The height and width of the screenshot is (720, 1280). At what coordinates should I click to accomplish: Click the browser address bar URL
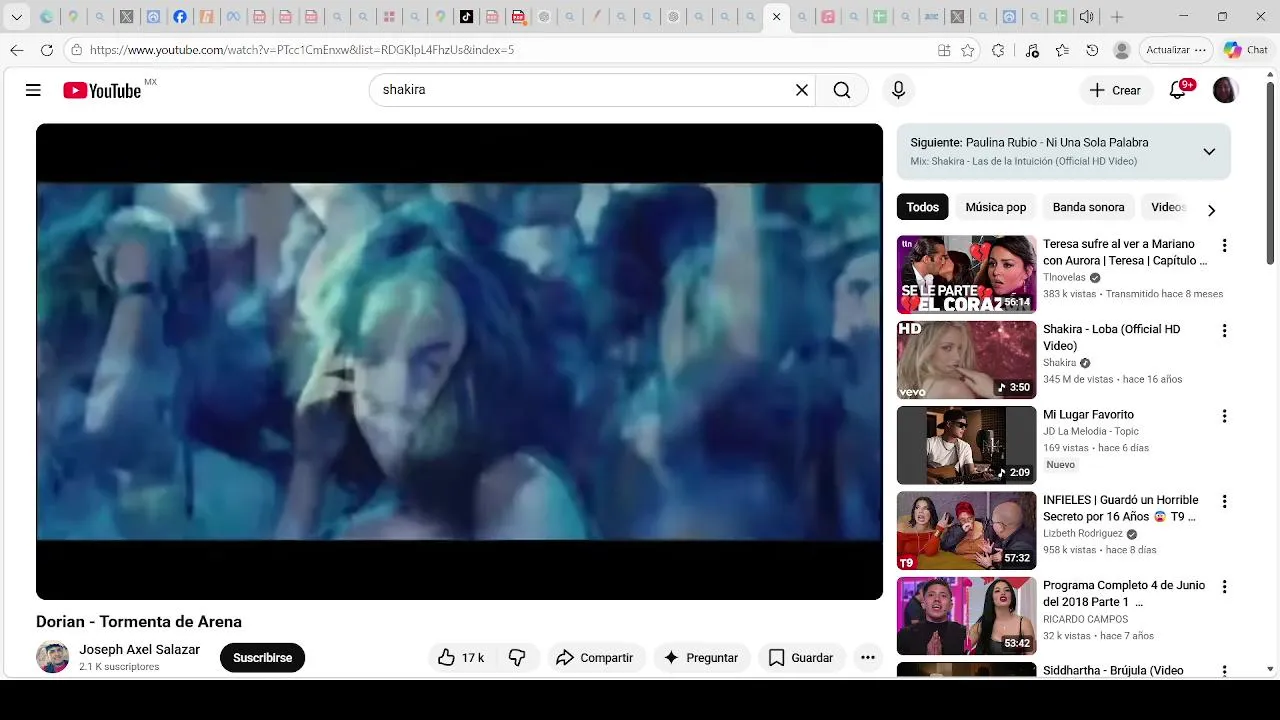[302, 50]
